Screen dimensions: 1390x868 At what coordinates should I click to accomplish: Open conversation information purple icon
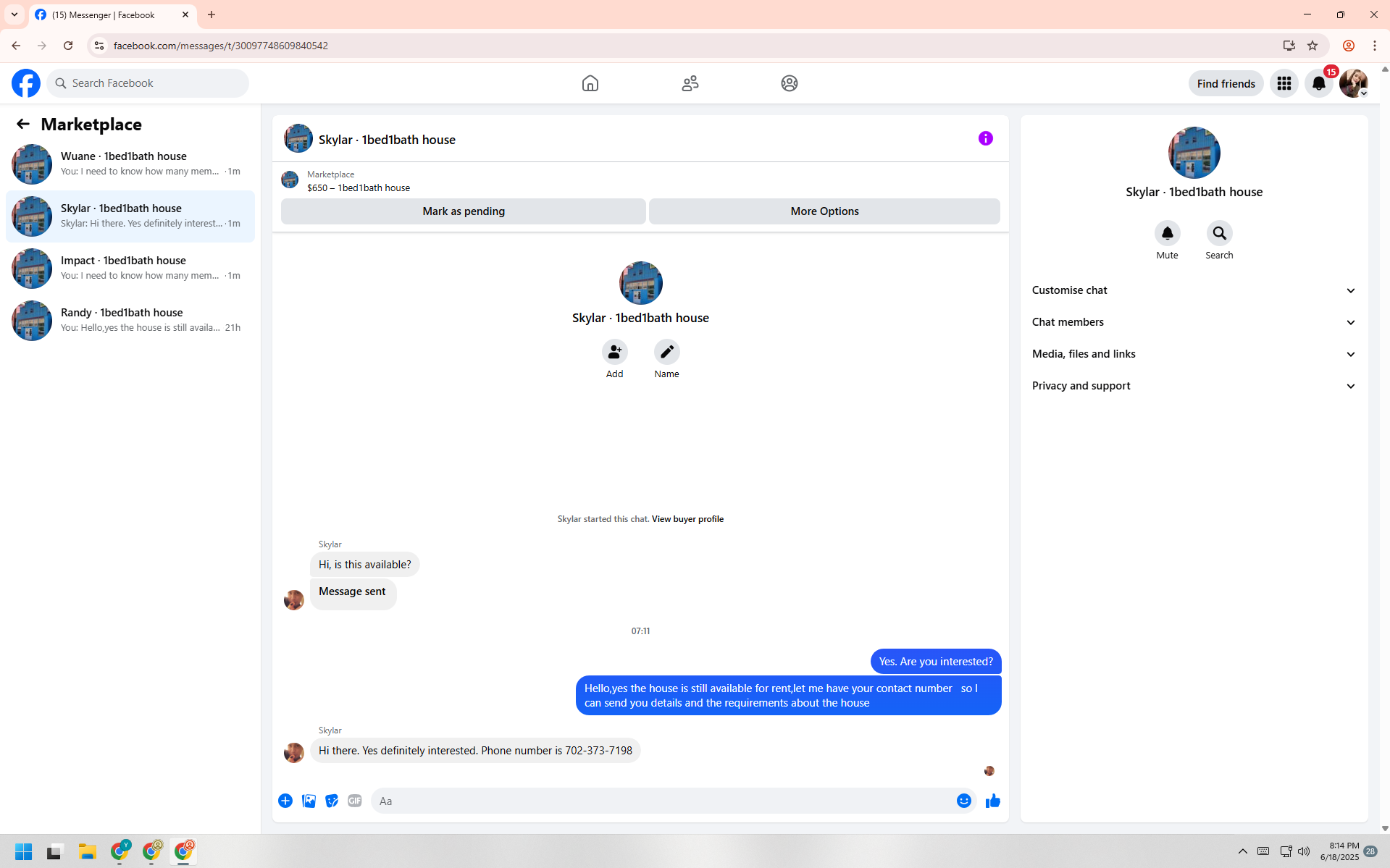click(986, 138)
